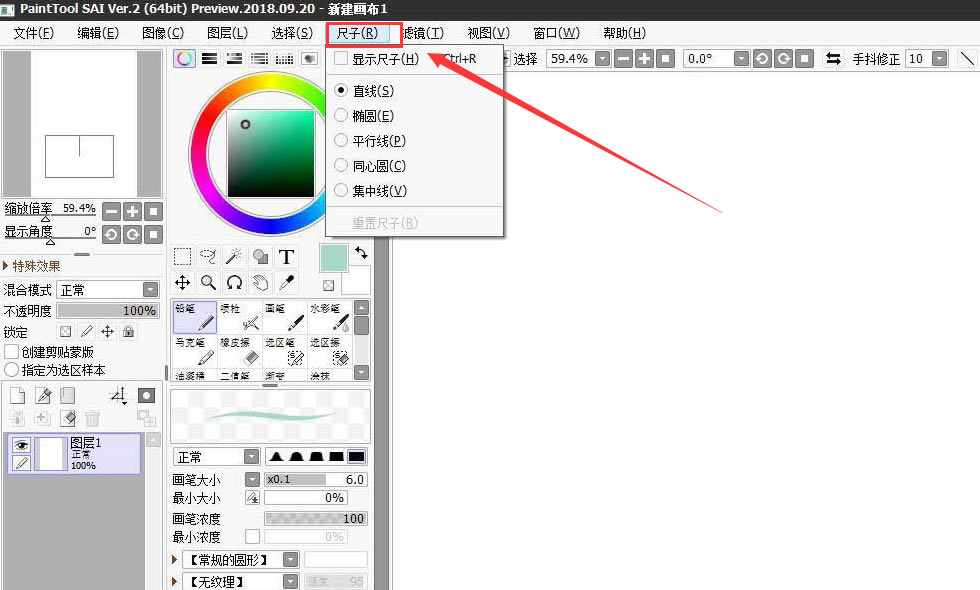Open the 画笔大小 dropdown arrow
Viewport: 980px width, 590px height.
252,479
